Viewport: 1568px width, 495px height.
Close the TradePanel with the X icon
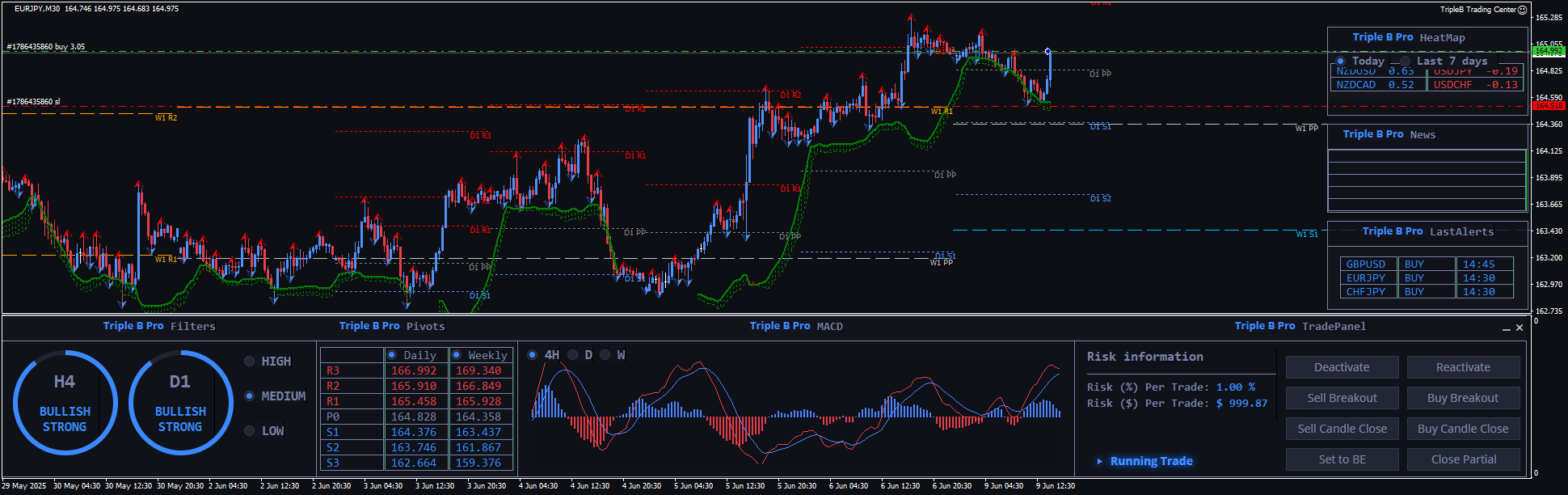tap(1520, 328)
